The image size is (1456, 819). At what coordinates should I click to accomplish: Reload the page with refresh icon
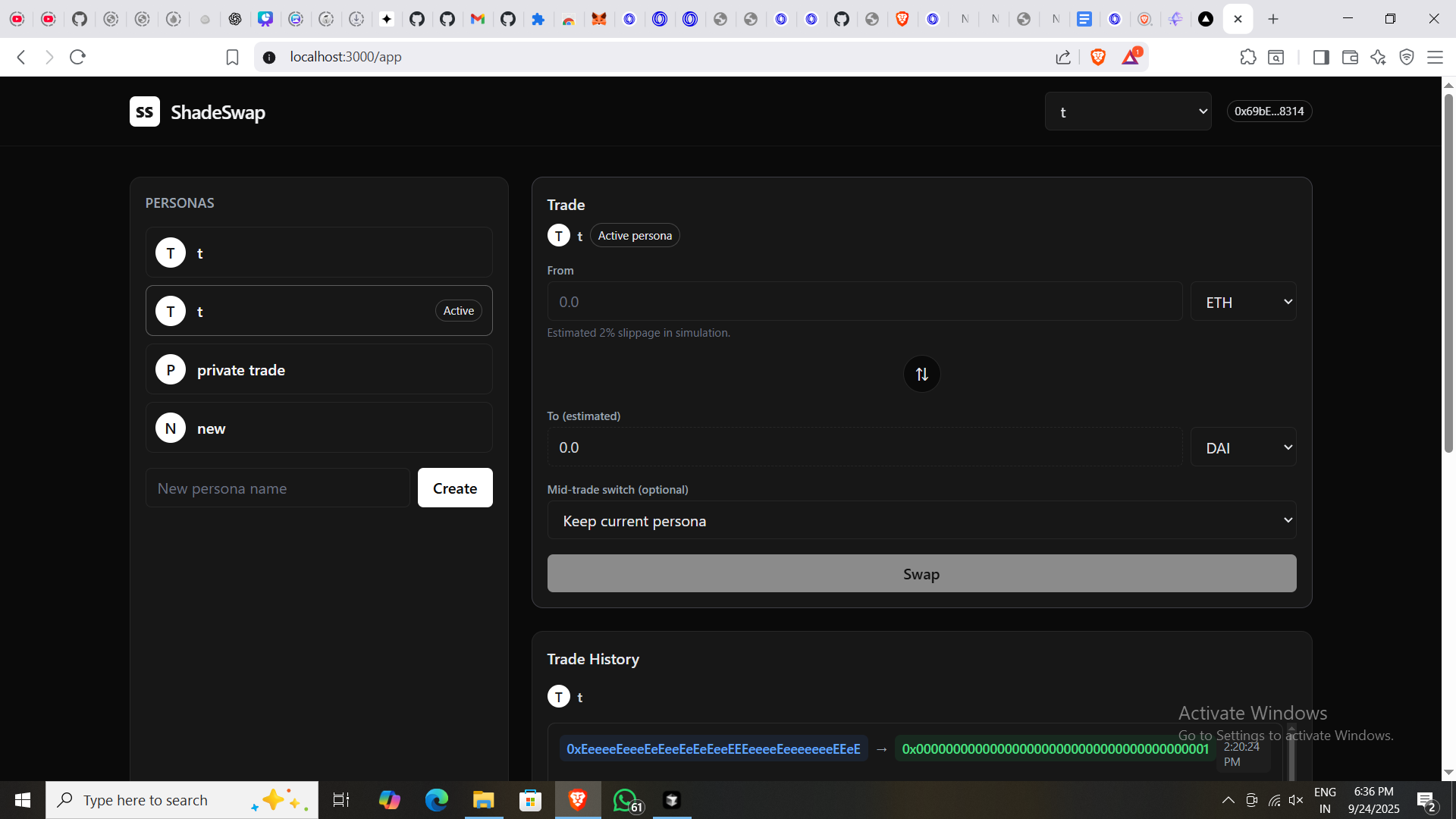77,57
